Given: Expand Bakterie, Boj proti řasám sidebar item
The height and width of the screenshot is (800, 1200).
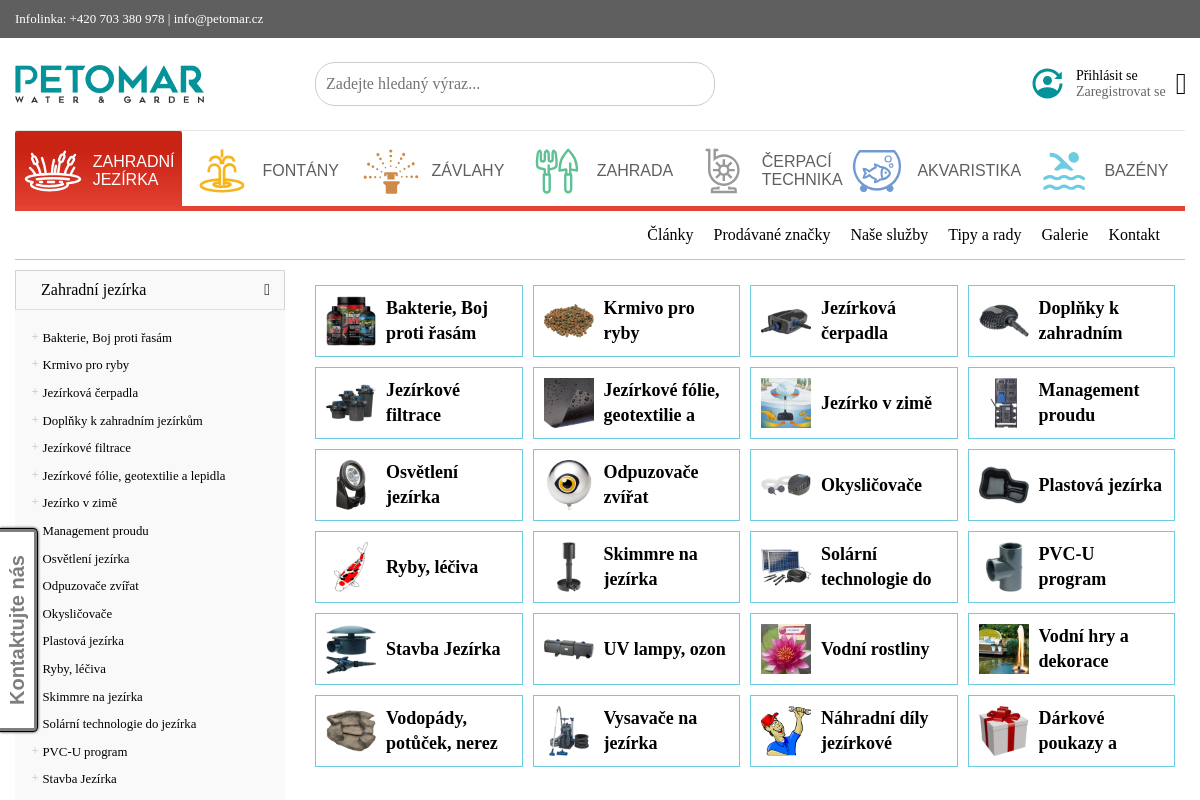Looking at the screenshot, I should coord(35,337).
